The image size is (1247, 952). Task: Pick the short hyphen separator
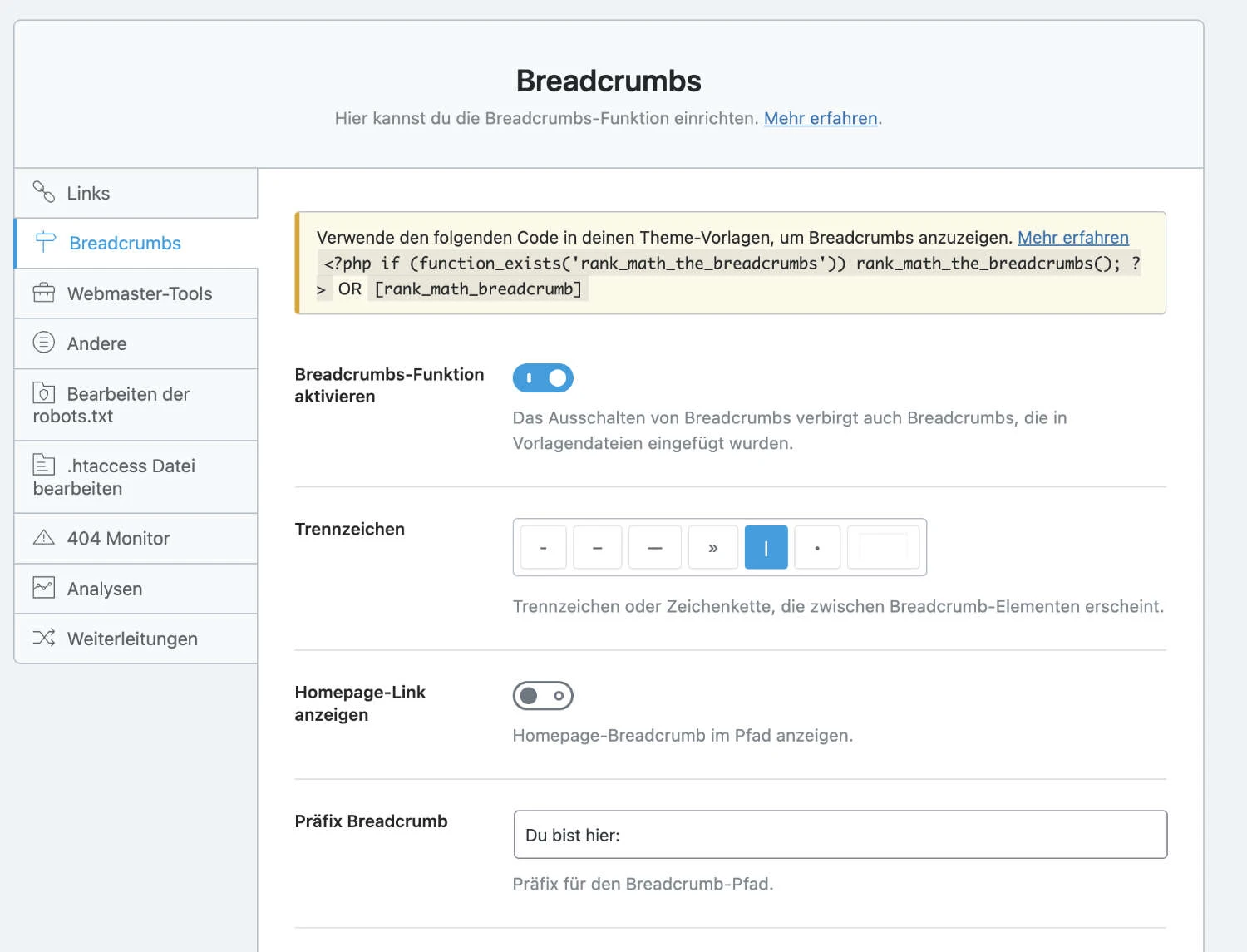(x=543, y=548)
